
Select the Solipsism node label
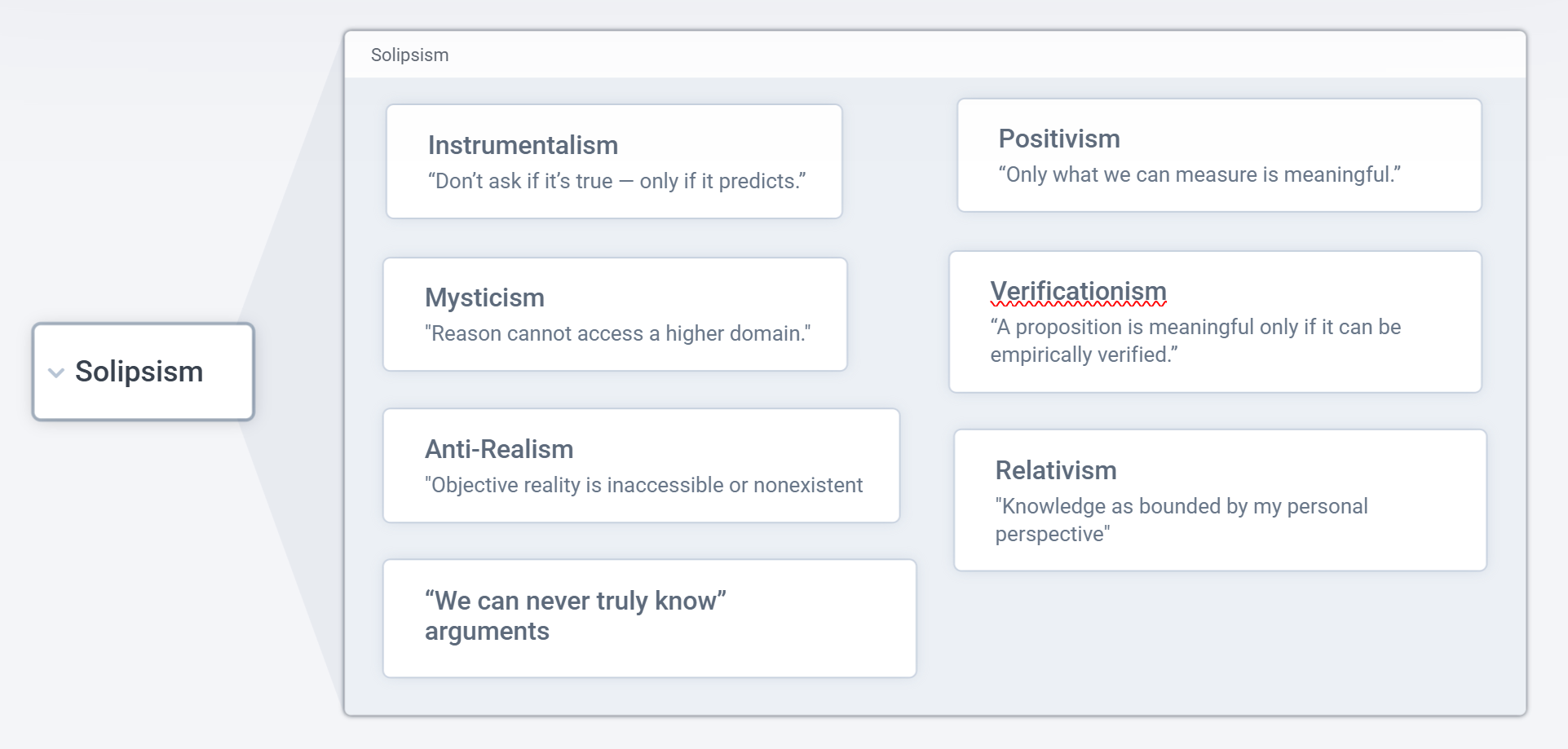(x=139, y=372)
